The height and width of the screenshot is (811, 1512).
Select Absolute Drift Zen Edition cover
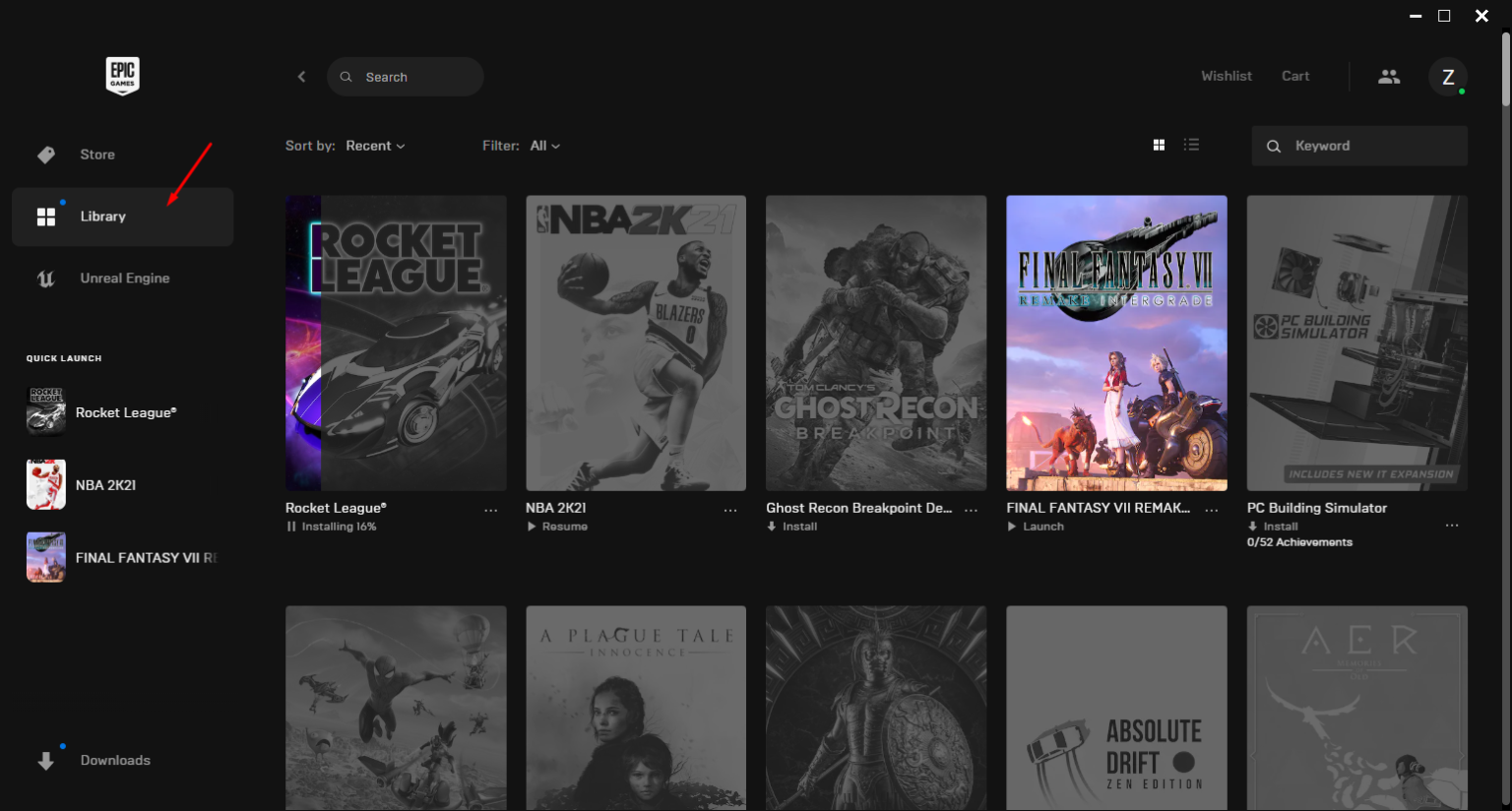(1116, 708)
